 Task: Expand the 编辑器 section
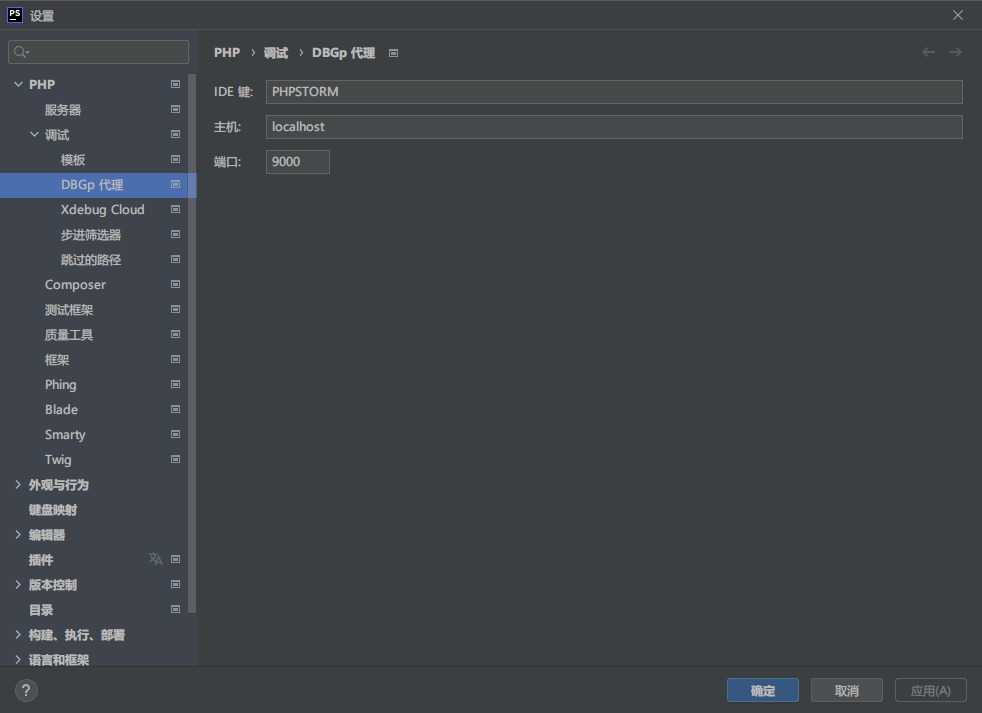click(x=18, y=534)
